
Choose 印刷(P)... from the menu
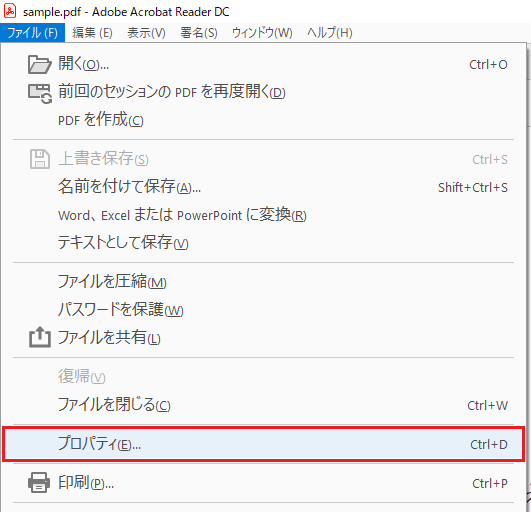click(x=263, y=483)
